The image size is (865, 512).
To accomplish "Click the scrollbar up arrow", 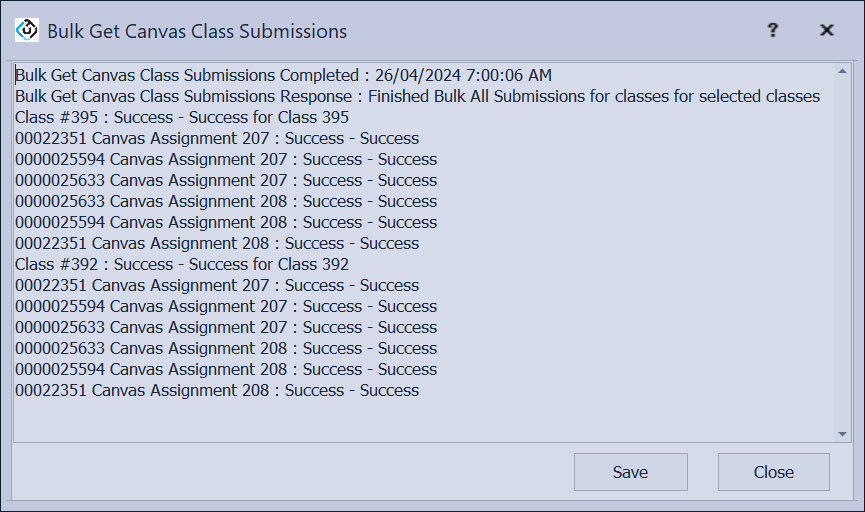I will 842,71.
